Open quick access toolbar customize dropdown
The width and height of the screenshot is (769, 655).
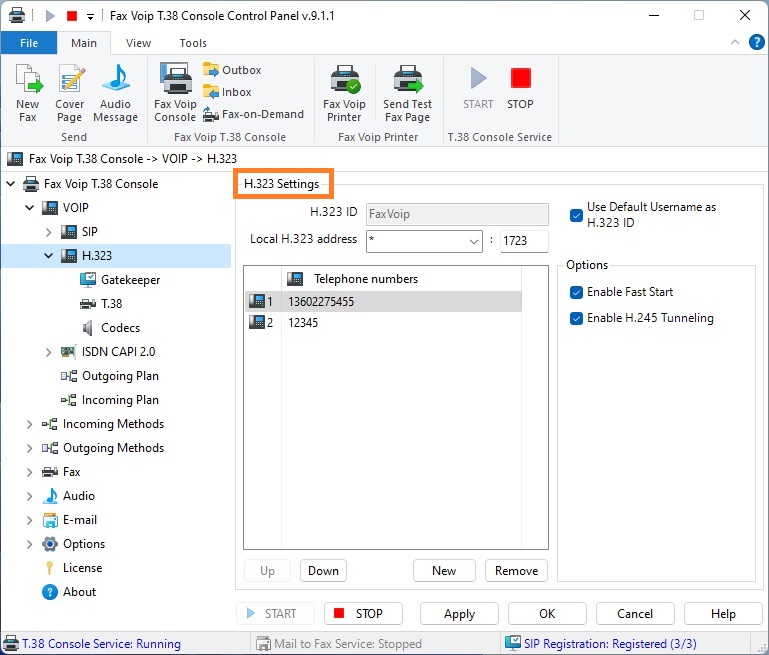click(x=90, y=16)
